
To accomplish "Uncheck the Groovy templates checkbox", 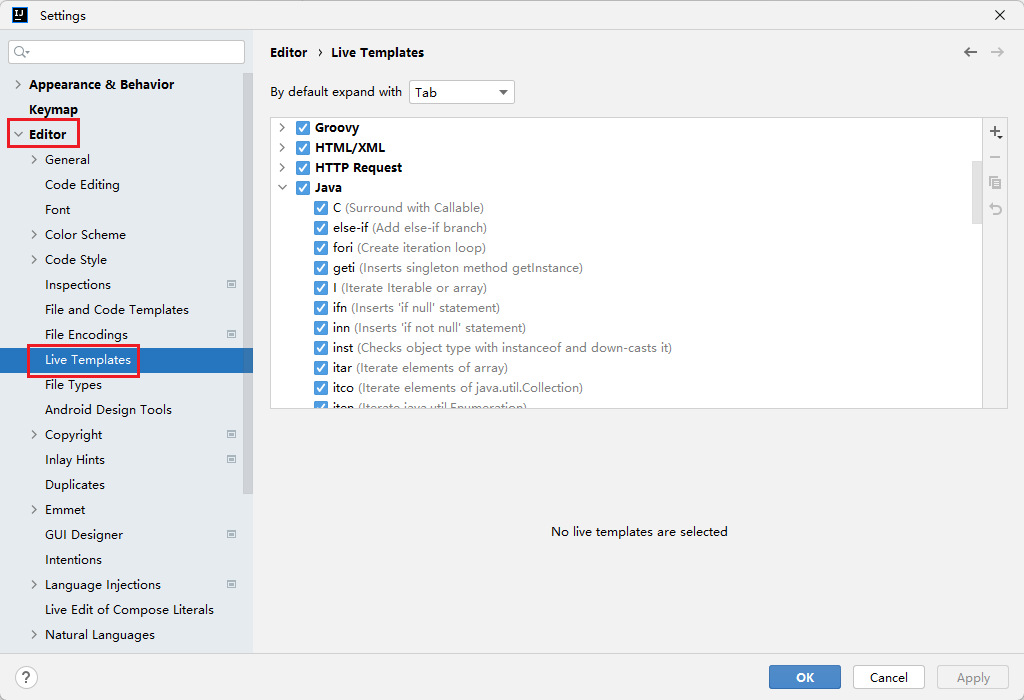I will click(303, 128).
